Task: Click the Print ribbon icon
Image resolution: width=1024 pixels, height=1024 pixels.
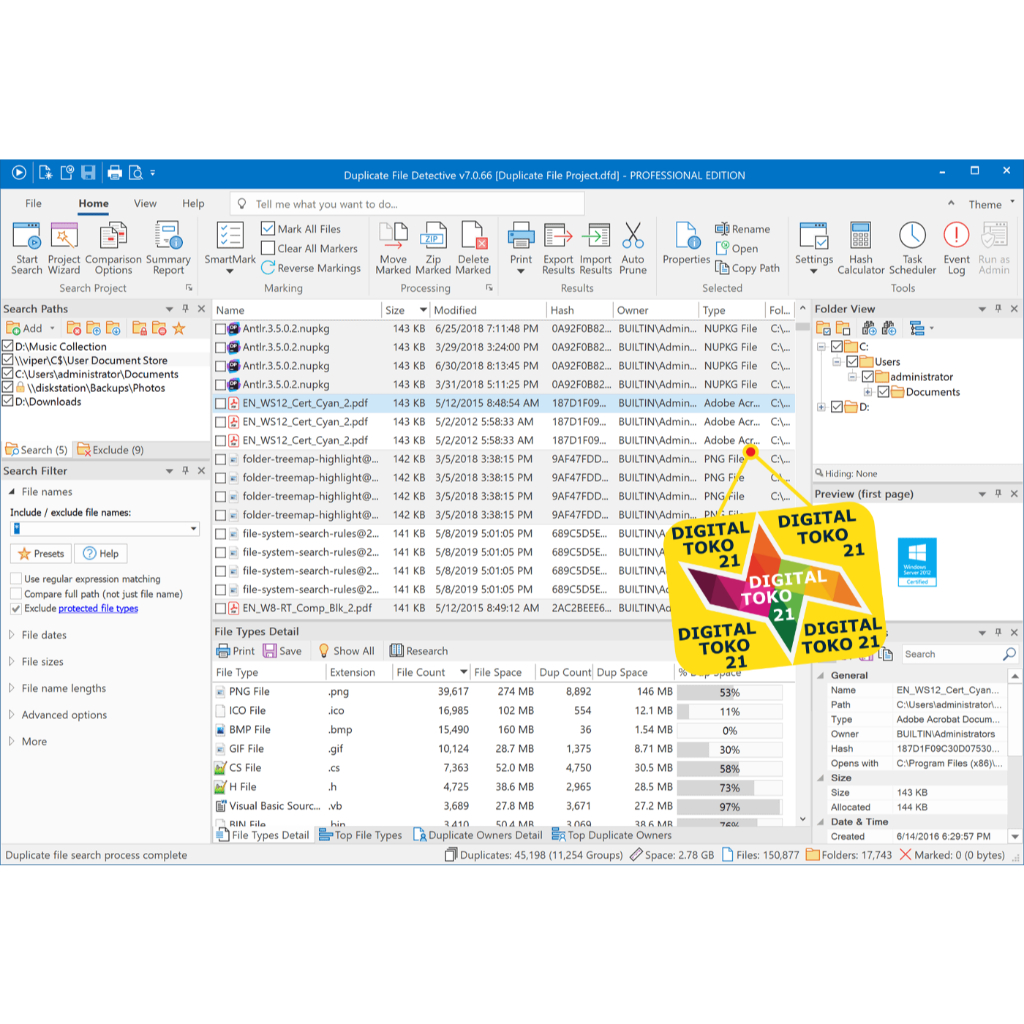Action: pos(520,236)
